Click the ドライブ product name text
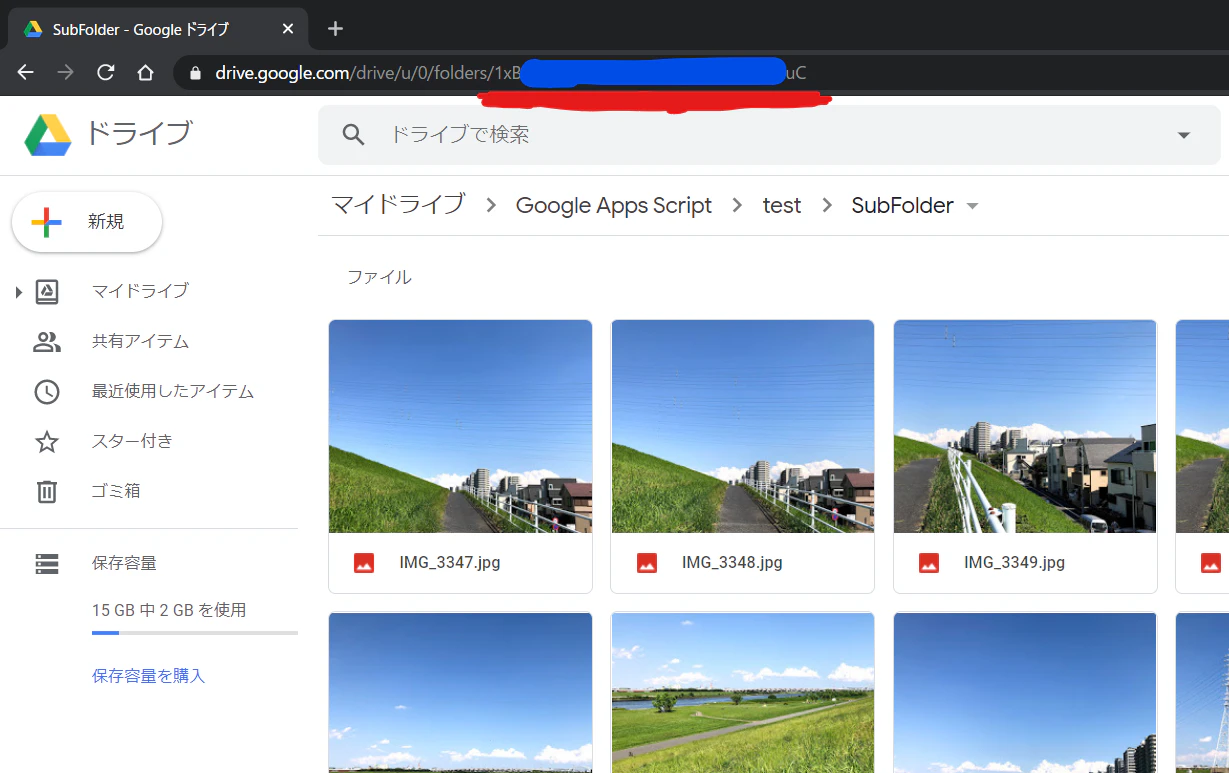 (x=138, y=133)
